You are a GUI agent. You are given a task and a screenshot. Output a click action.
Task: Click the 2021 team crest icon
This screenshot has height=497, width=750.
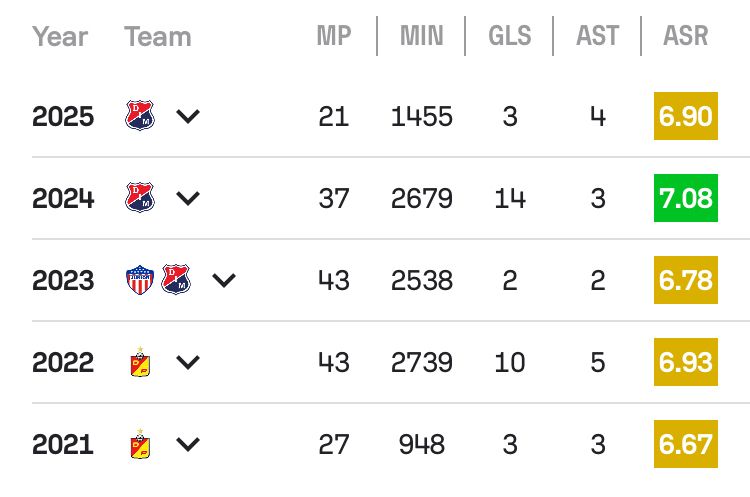click(140, 443)
